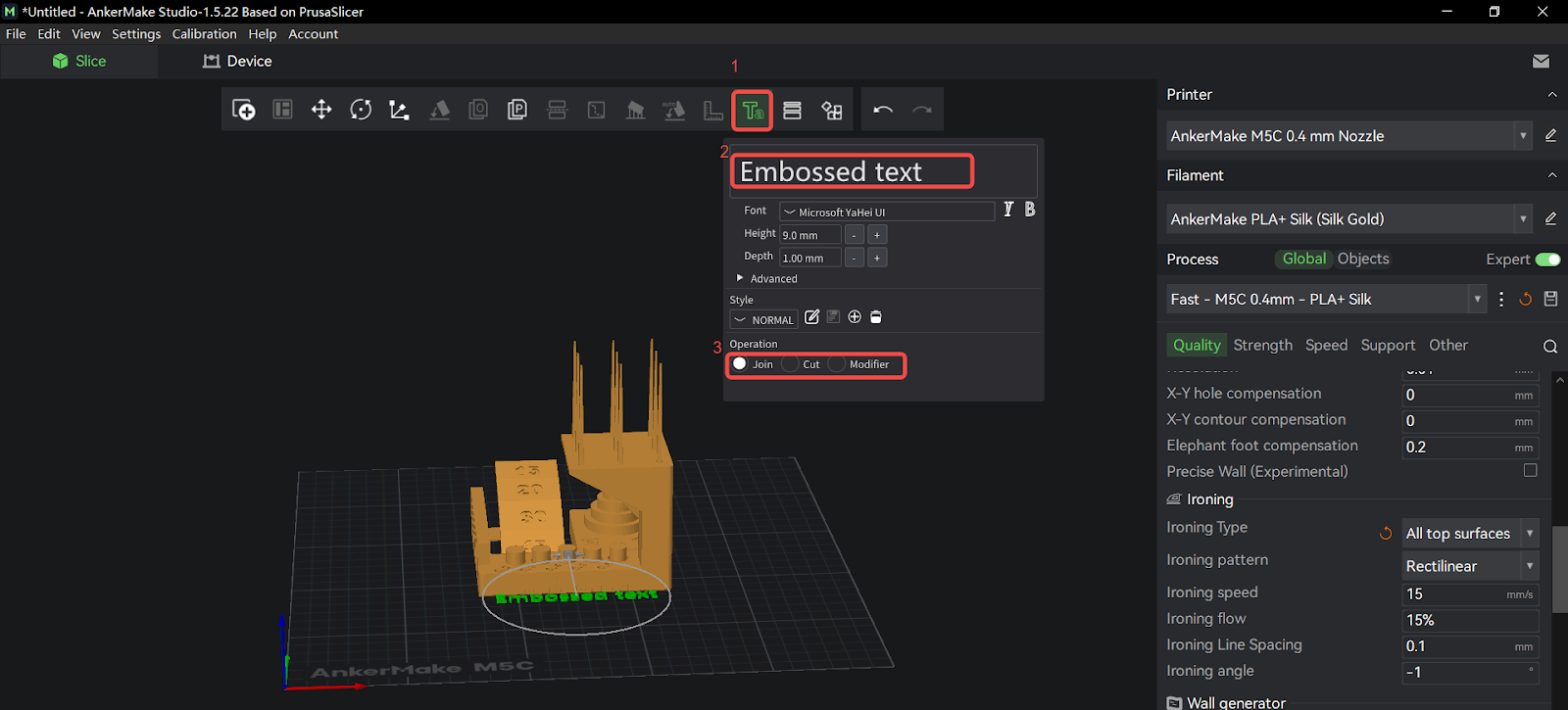Screen dimensions: 1568x710
Task: Toggle bold text style
Action: coord(1030,210)
